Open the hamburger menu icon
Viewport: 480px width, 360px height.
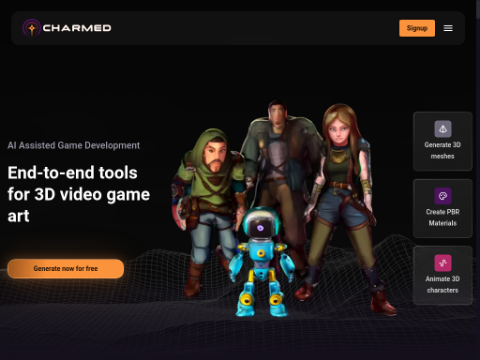(x=448, y=28)
